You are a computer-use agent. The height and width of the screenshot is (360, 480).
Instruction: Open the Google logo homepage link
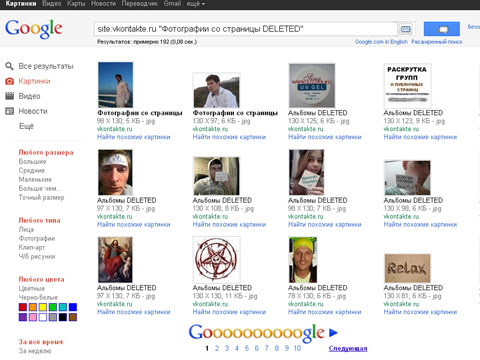coord(34,29)
